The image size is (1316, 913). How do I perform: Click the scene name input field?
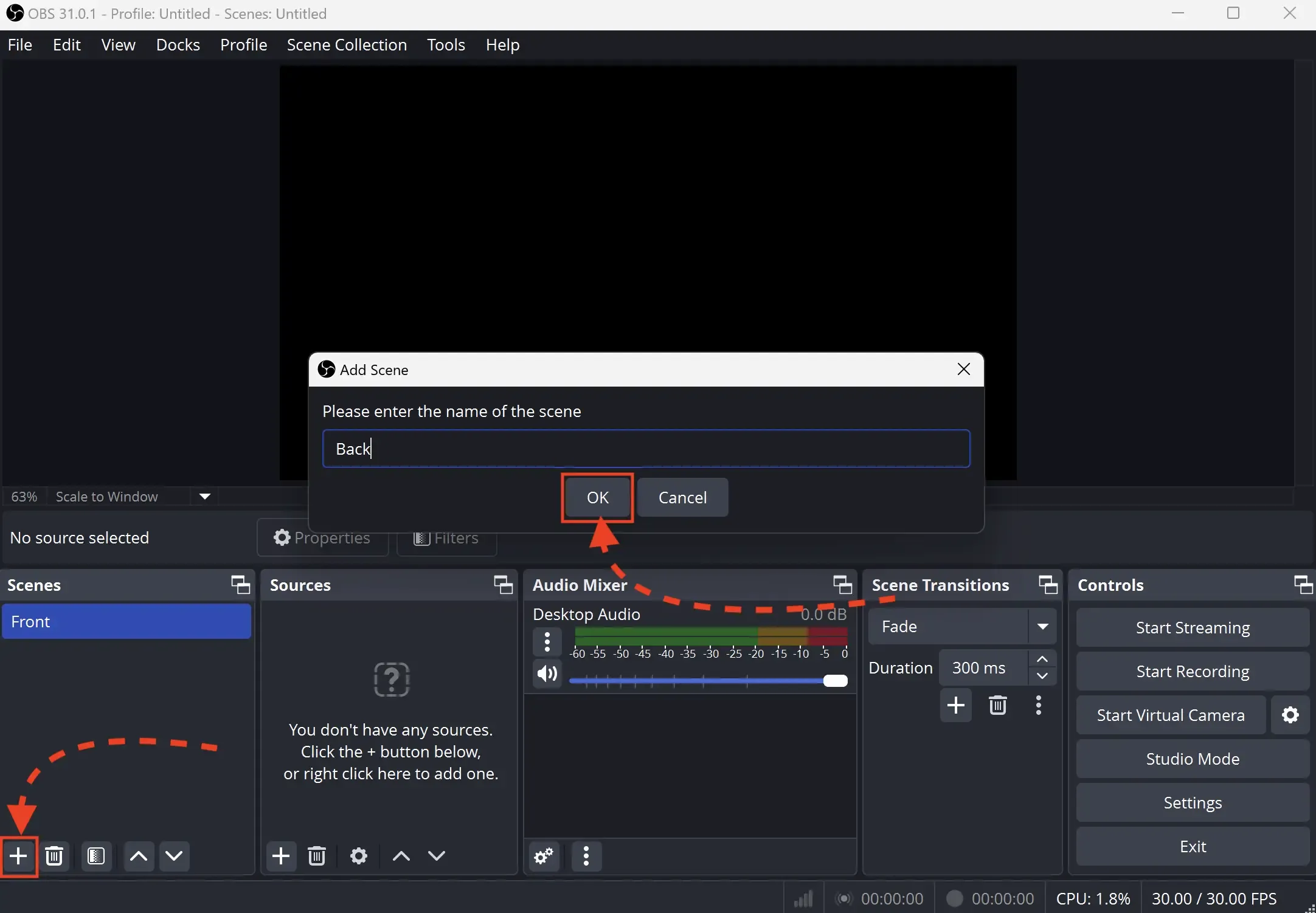click(x=645, y=449)
